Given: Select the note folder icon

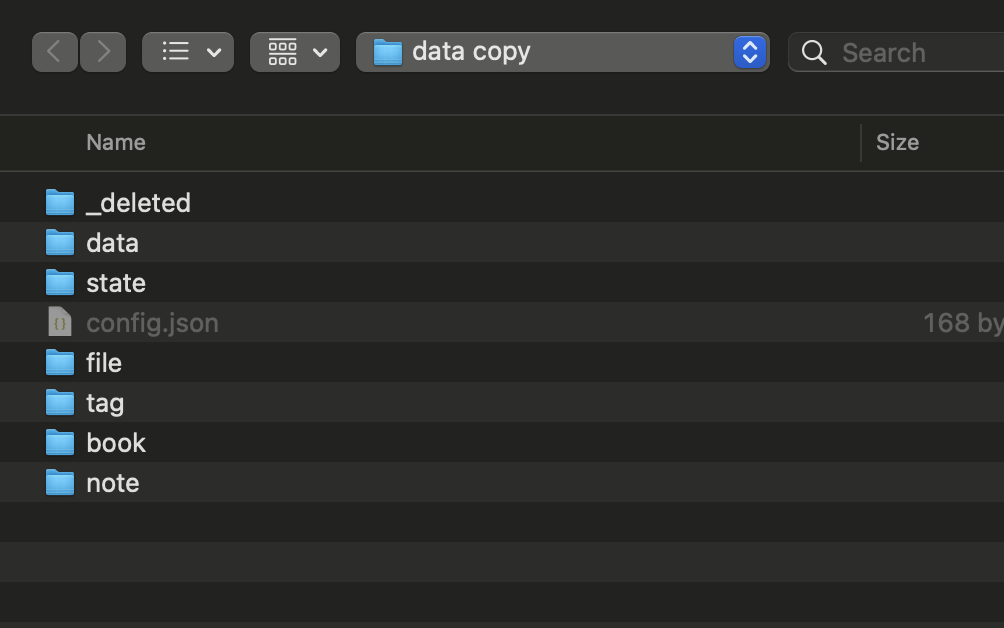Looking at the screenshot, I should pos(60,483).
